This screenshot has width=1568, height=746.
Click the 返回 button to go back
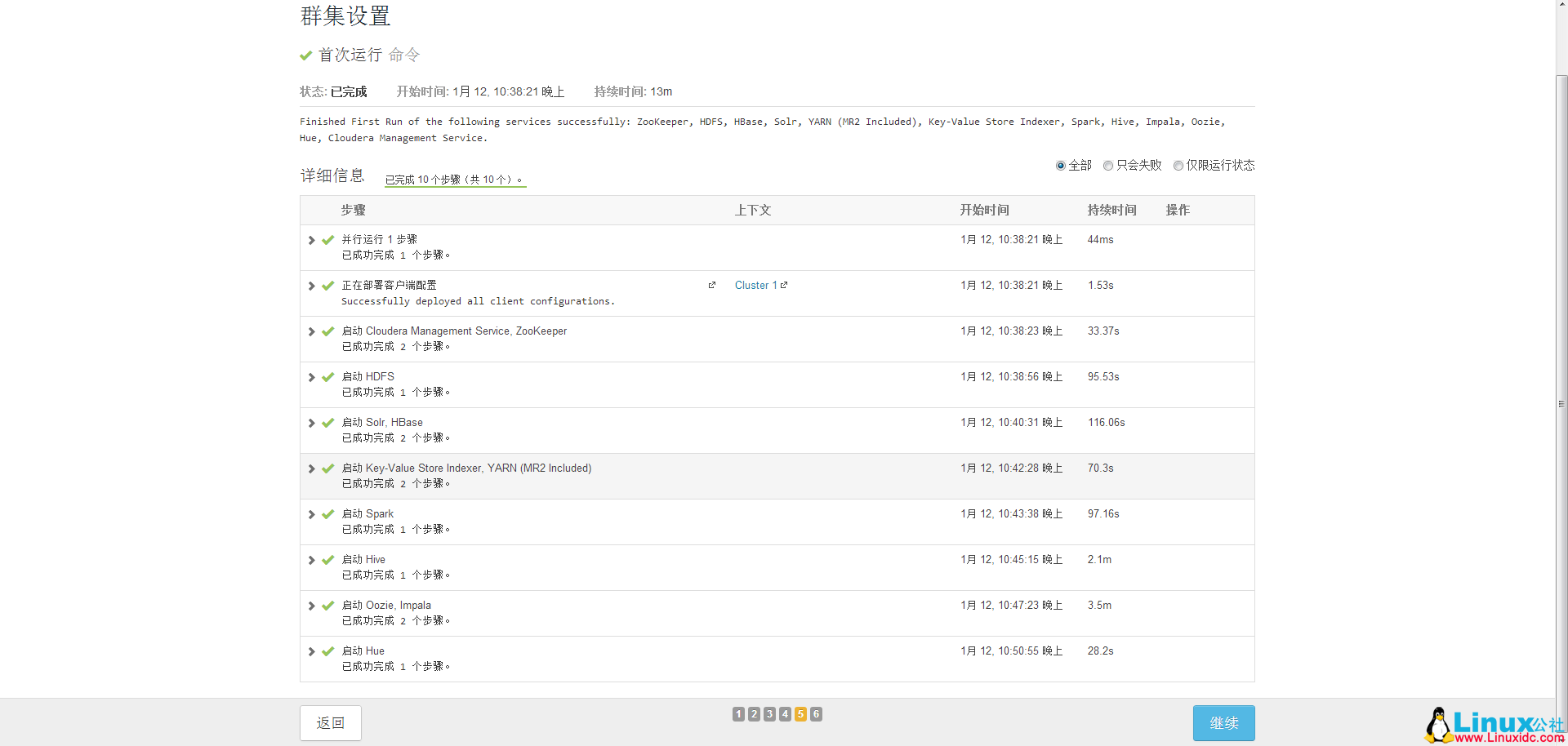coord(330,723)
